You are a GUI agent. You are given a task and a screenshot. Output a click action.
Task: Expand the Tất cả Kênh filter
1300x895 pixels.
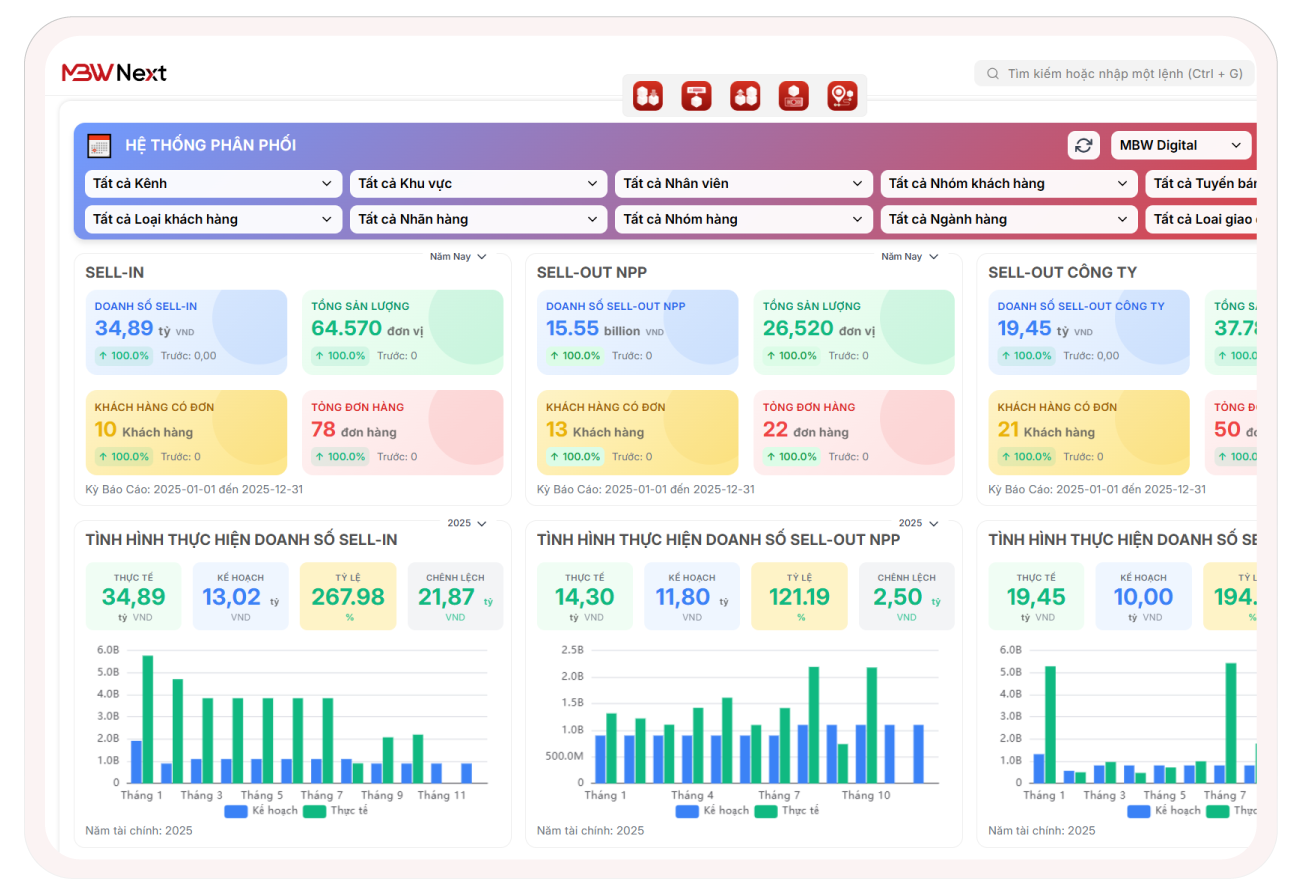[x=212, y=184]
